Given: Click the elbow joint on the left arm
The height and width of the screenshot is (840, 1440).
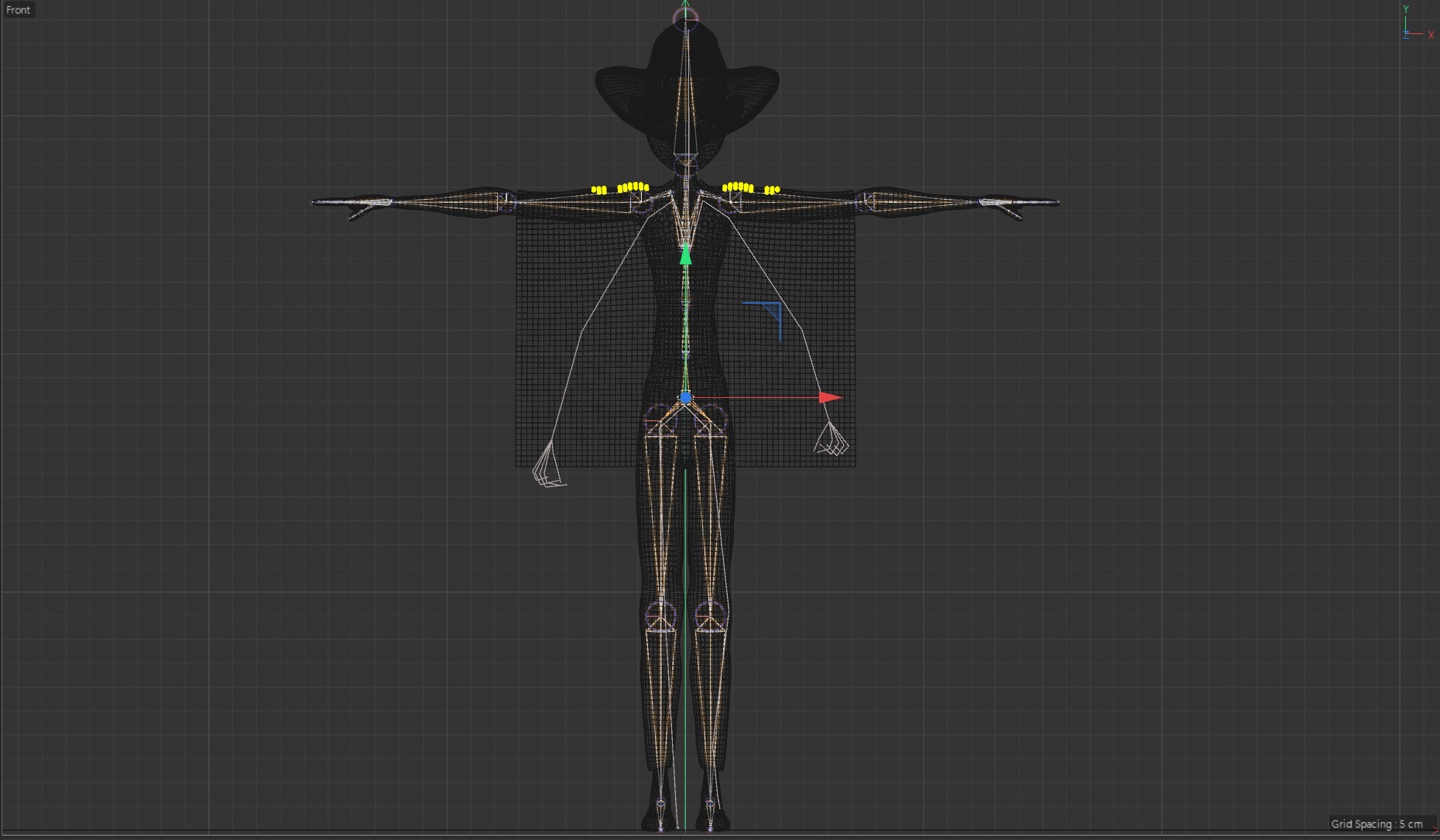Looking at the screenshot, I should click(506, 202).
